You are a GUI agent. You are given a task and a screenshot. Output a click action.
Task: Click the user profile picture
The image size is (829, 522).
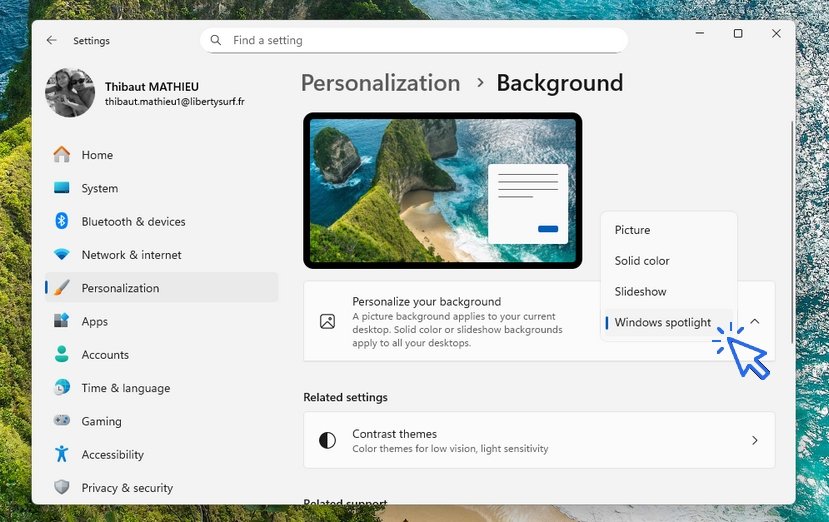70,93
